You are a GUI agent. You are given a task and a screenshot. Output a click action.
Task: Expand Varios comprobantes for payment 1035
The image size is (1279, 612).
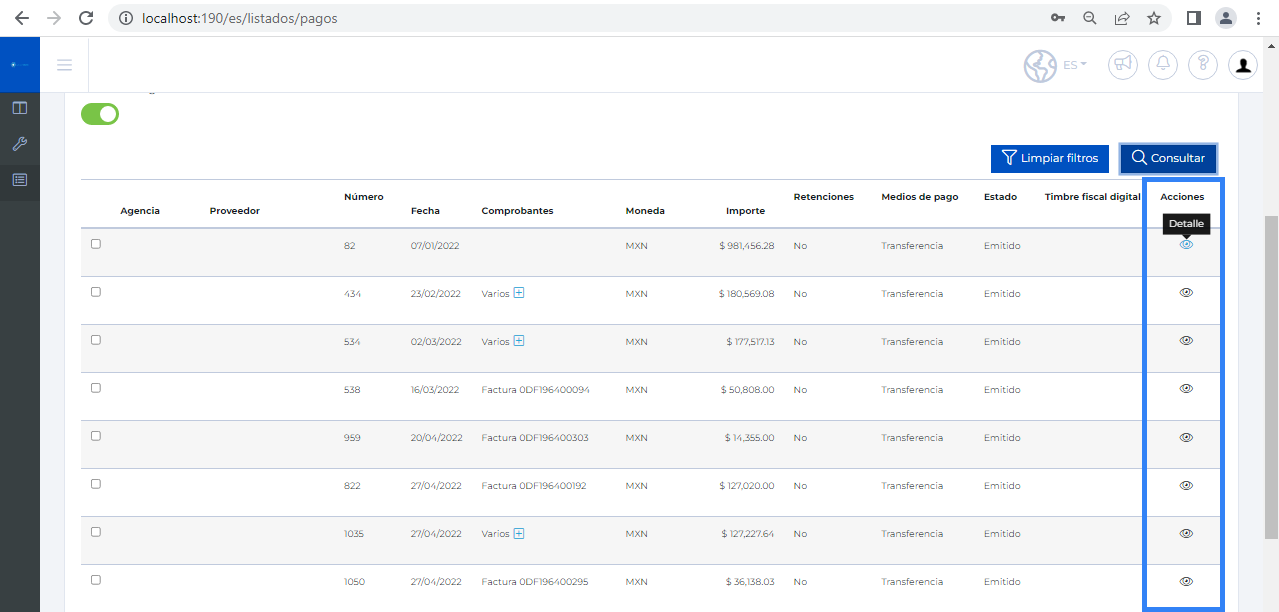519,533
